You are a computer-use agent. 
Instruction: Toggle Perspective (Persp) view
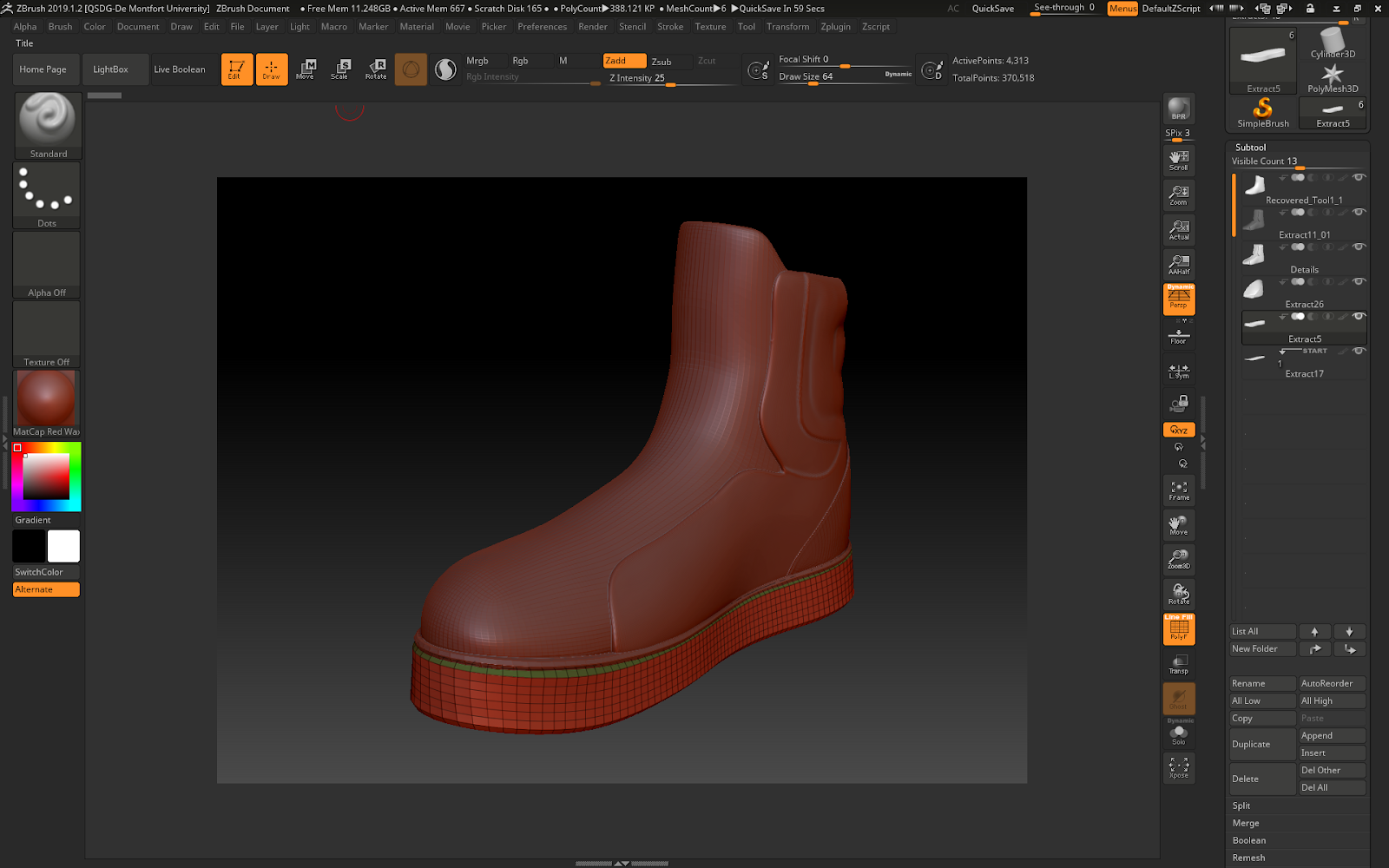[x=1179, y=299]
